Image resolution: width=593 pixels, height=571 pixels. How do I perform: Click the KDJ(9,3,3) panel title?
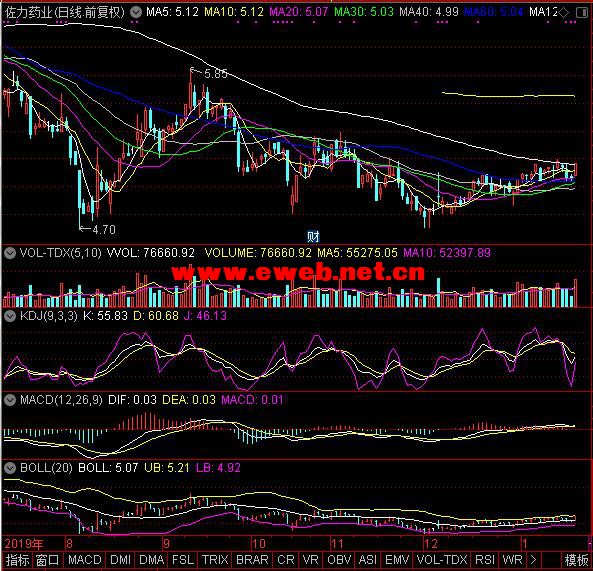tap(48, 316)
